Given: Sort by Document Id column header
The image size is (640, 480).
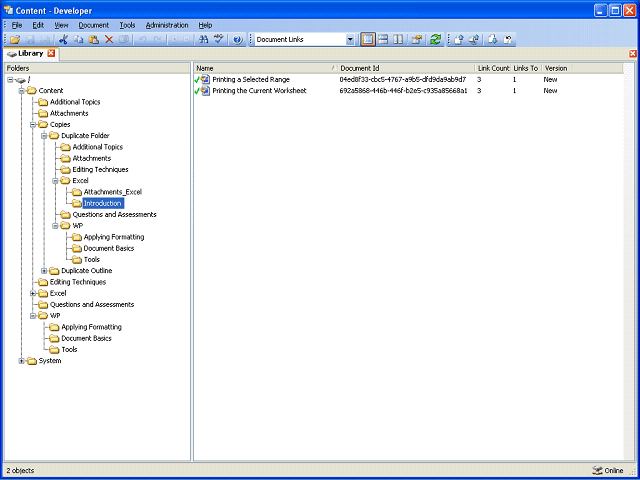Looking at the screenshot, I should [407, 68].
